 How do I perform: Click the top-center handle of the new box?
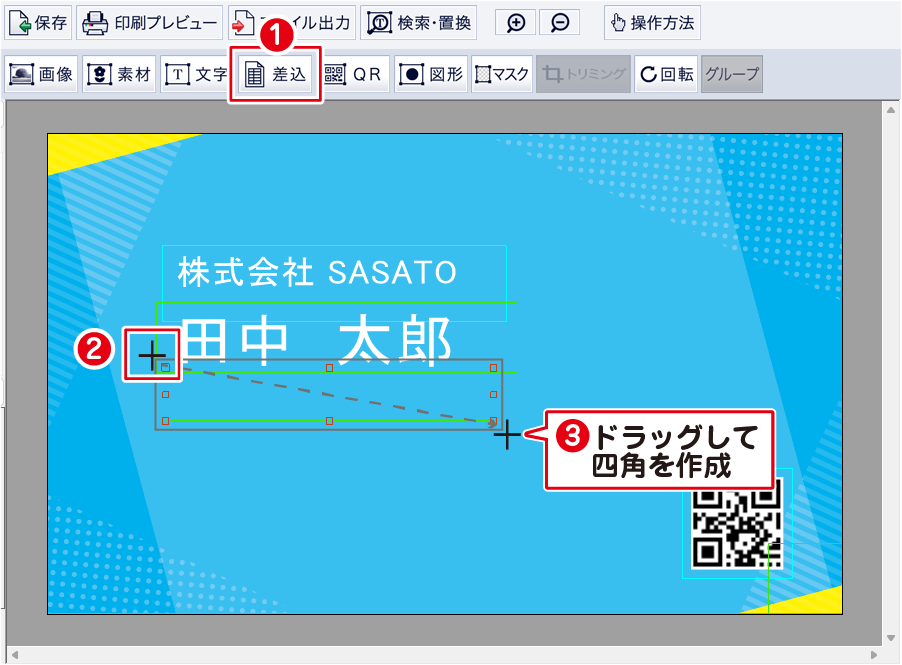329,368
